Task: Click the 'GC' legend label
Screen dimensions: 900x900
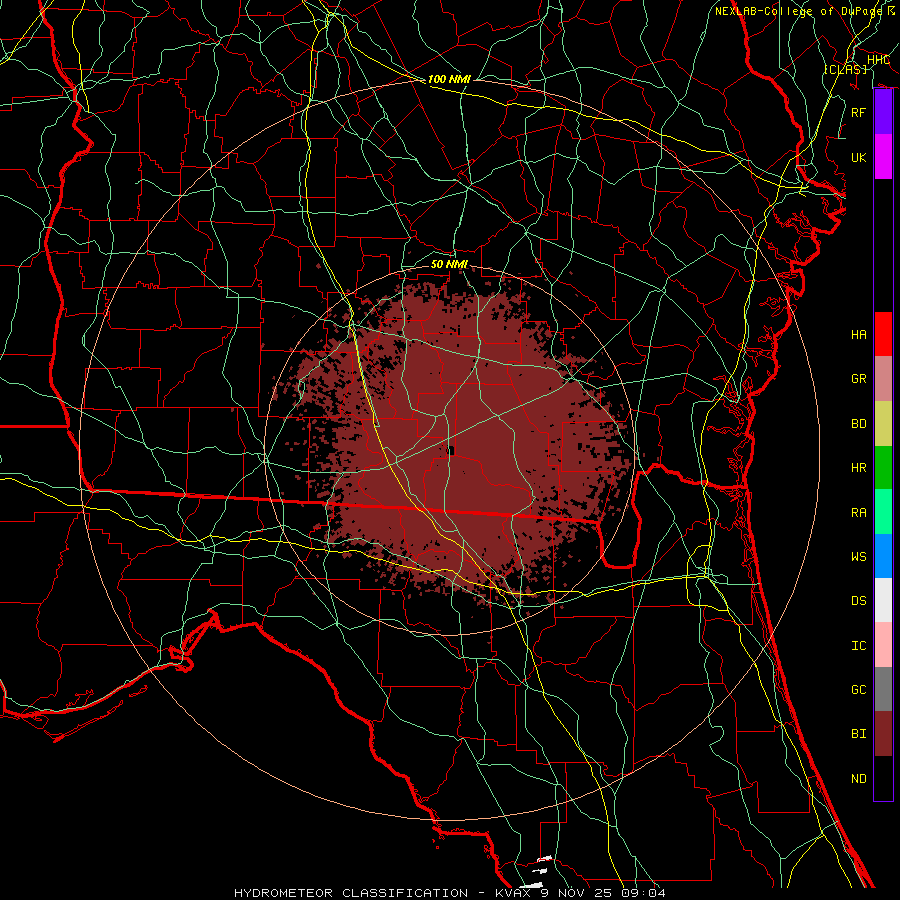Action: coord(859,690)
